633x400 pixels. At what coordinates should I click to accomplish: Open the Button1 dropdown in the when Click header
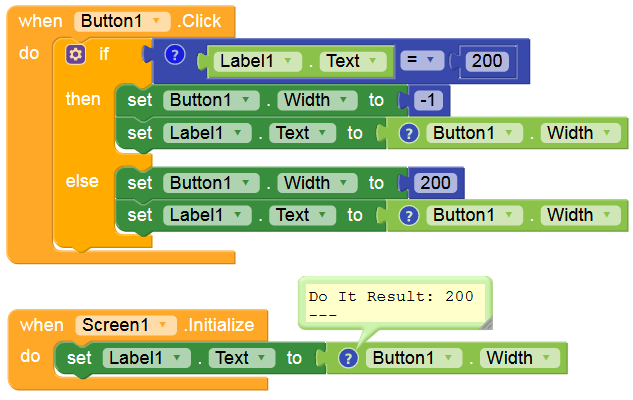155,20
